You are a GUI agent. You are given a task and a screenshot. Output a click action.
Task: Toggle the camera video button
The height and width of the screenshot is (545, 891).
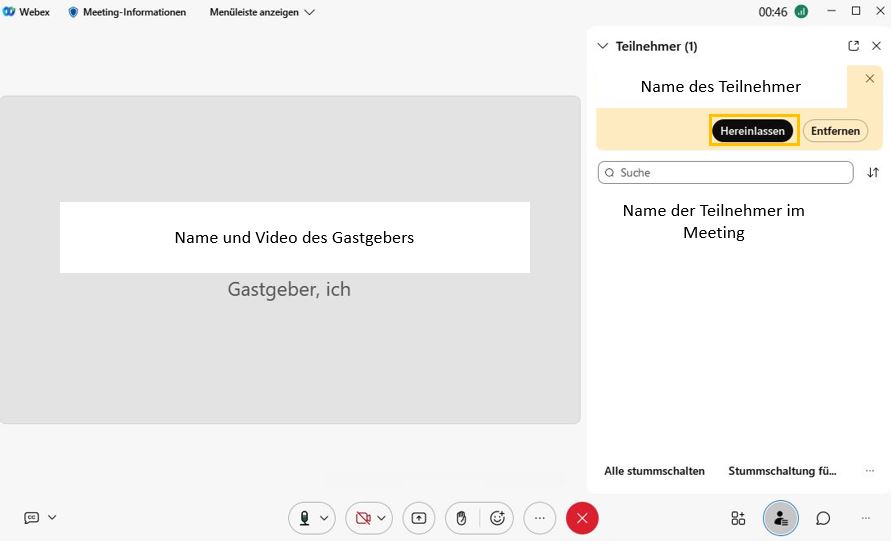[x=362, y=518]
